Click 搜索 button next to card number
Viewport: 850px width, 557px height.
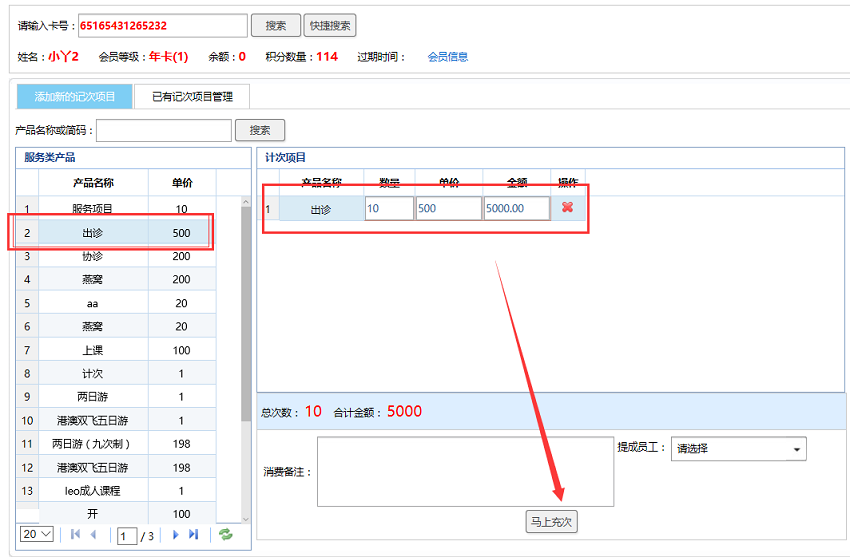pos(275,26)
